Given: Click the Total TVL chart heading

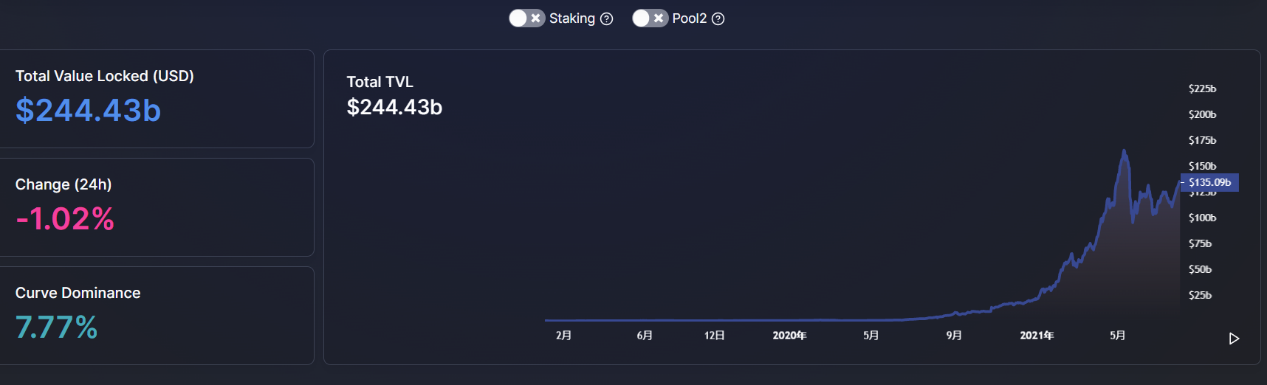Looking at the screenshot, I should (x=380, y=82).
